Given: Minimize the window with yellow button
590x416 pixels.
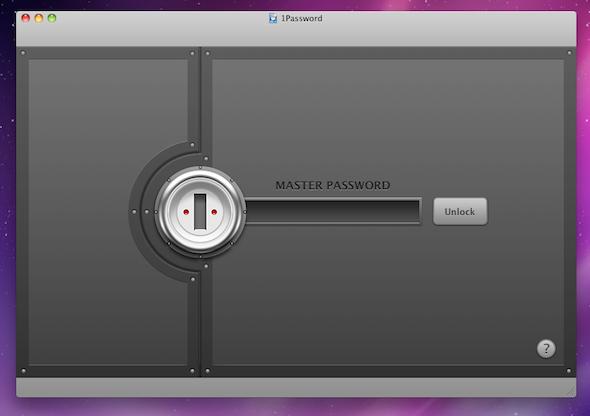Looking at the screenshot, I should (x=39, y=18).
